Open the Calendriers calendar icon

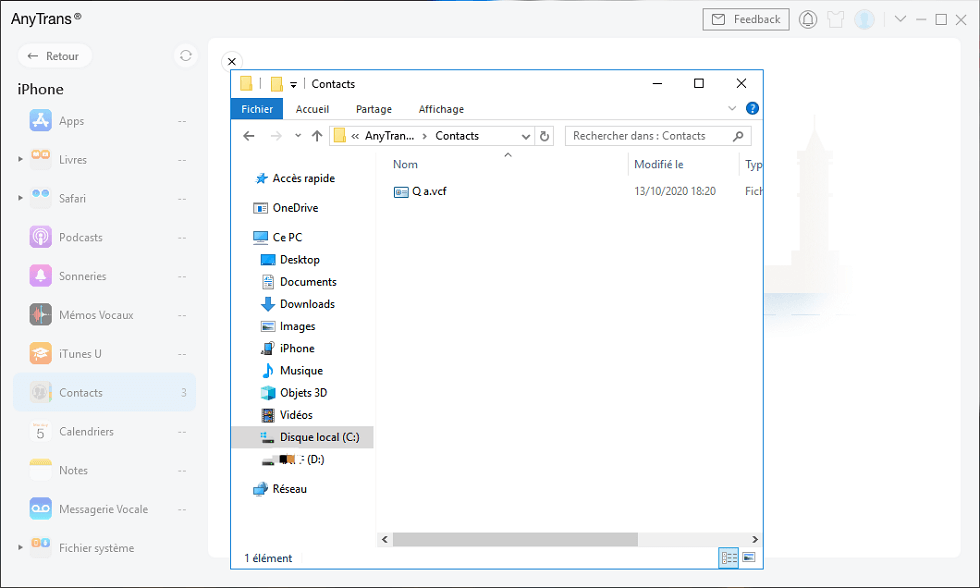coord(41,431)
